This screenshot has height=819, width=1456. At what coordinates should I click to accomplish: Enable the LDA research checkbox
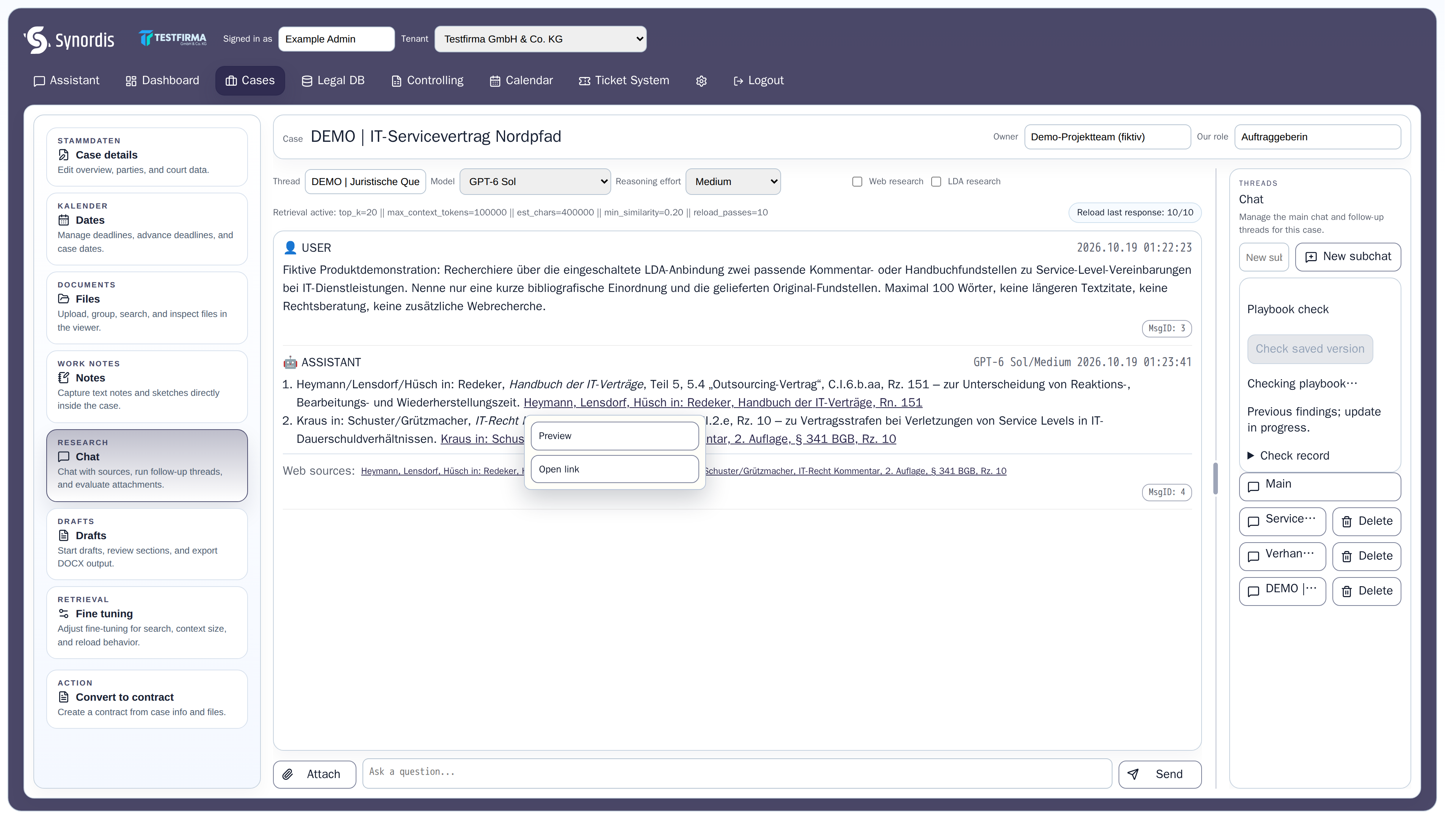(943, 183)
